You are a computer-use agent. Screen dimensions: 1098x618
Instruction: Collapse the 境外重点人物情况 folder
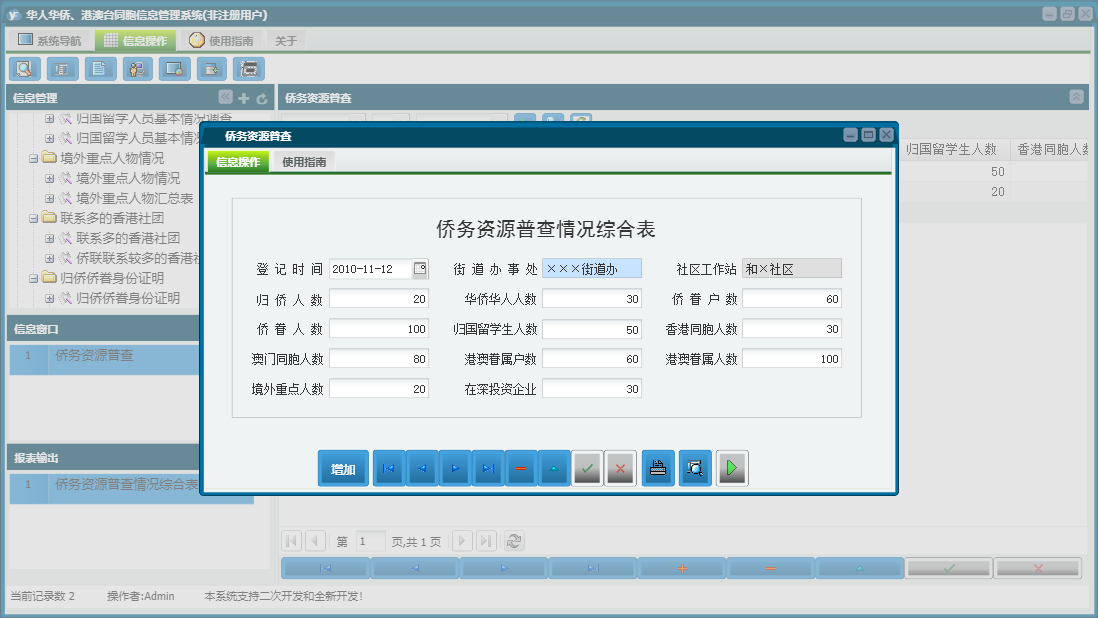34,158
